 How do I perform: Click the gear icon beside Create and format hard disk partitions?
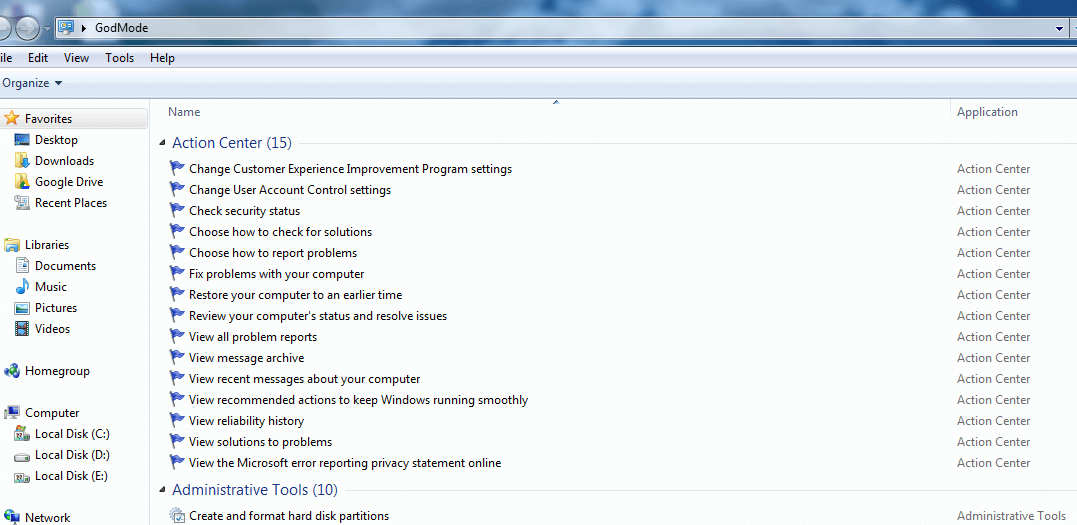coord(177,515)
